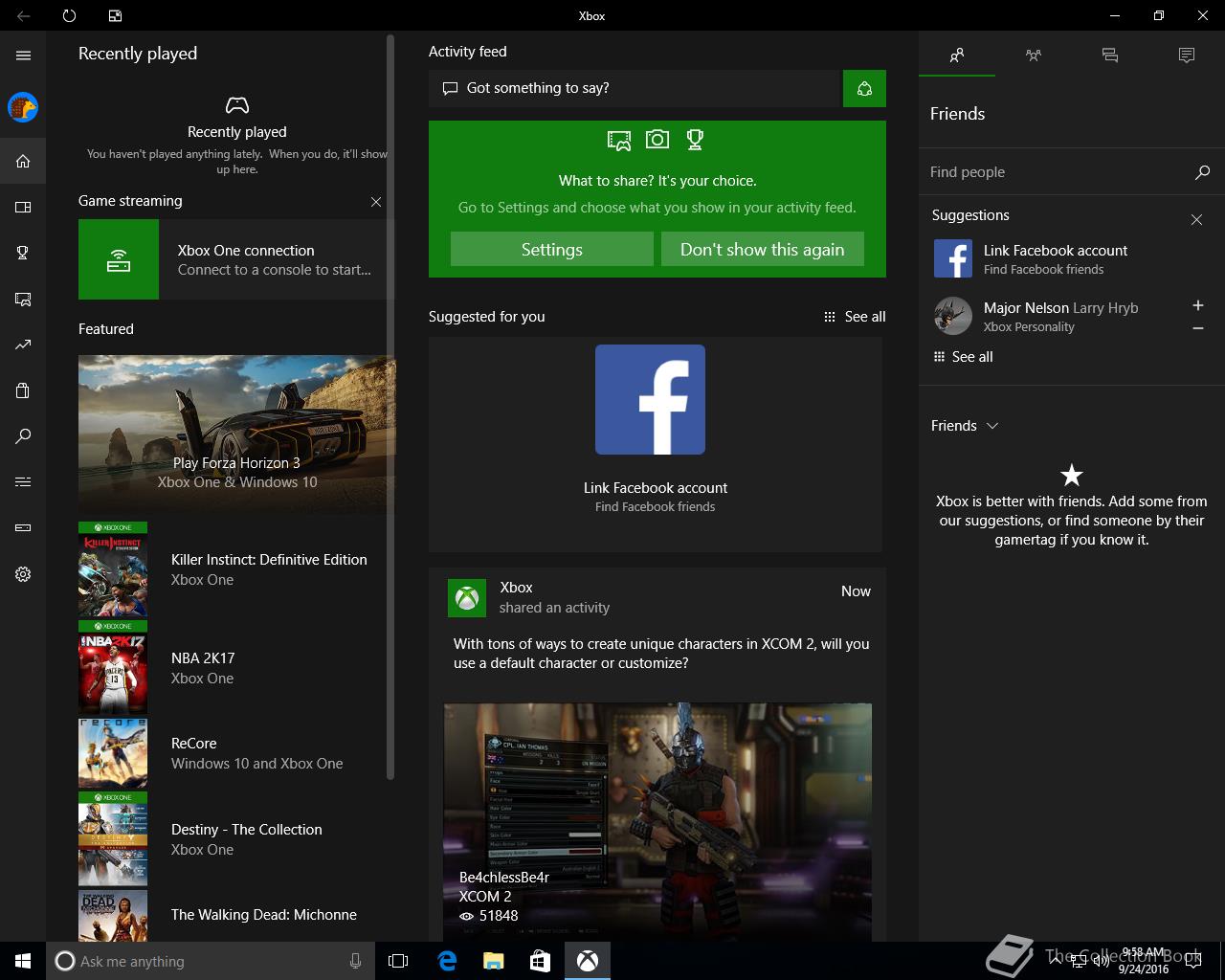1225x980 pixels.
Task: Click Cortana microphone icon
Action: 355,961
